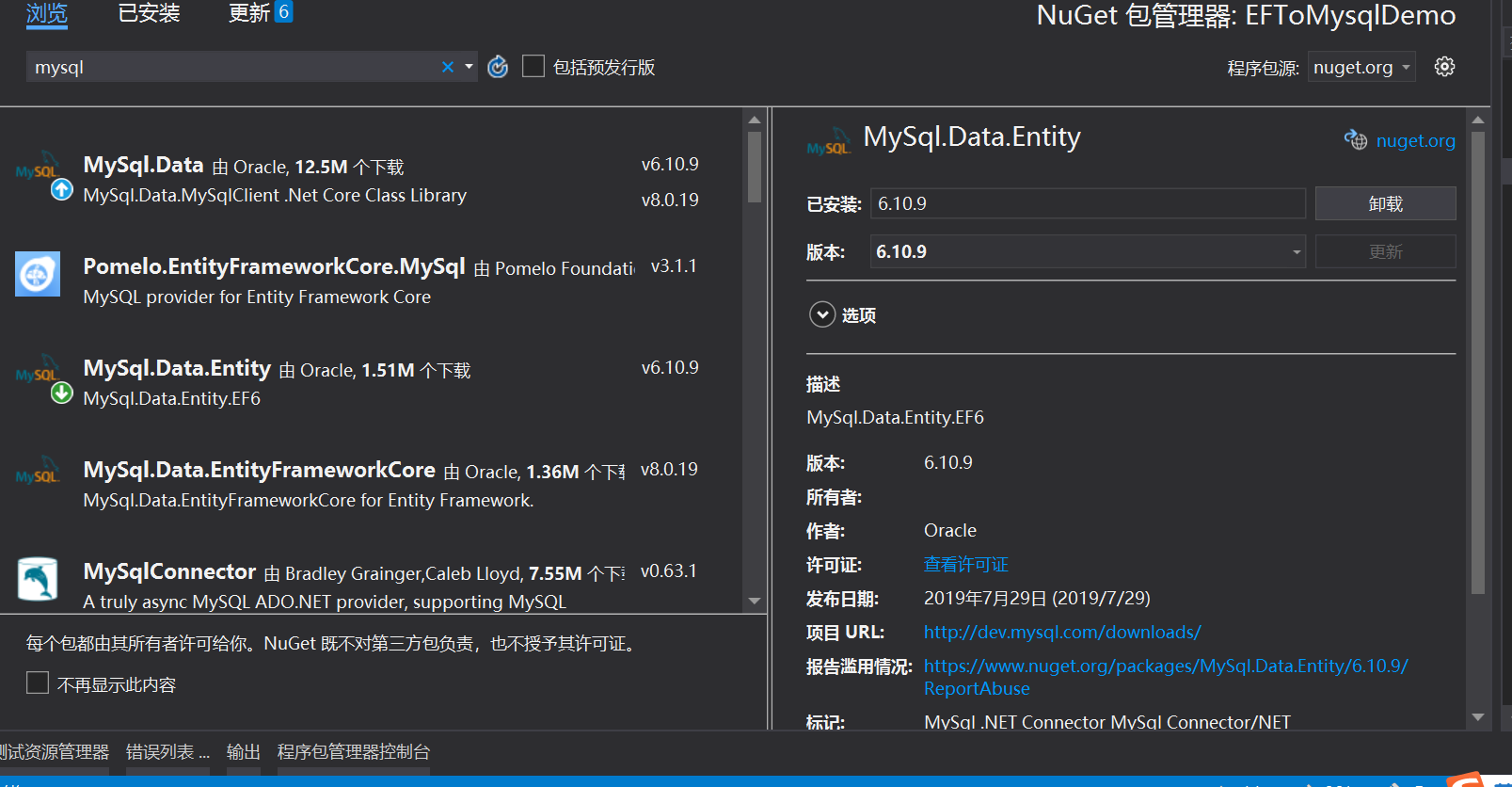This screenshot has width=1512, height=787.
Task: Click the details pane scroll-down arrow
Action: [1477, 717]
